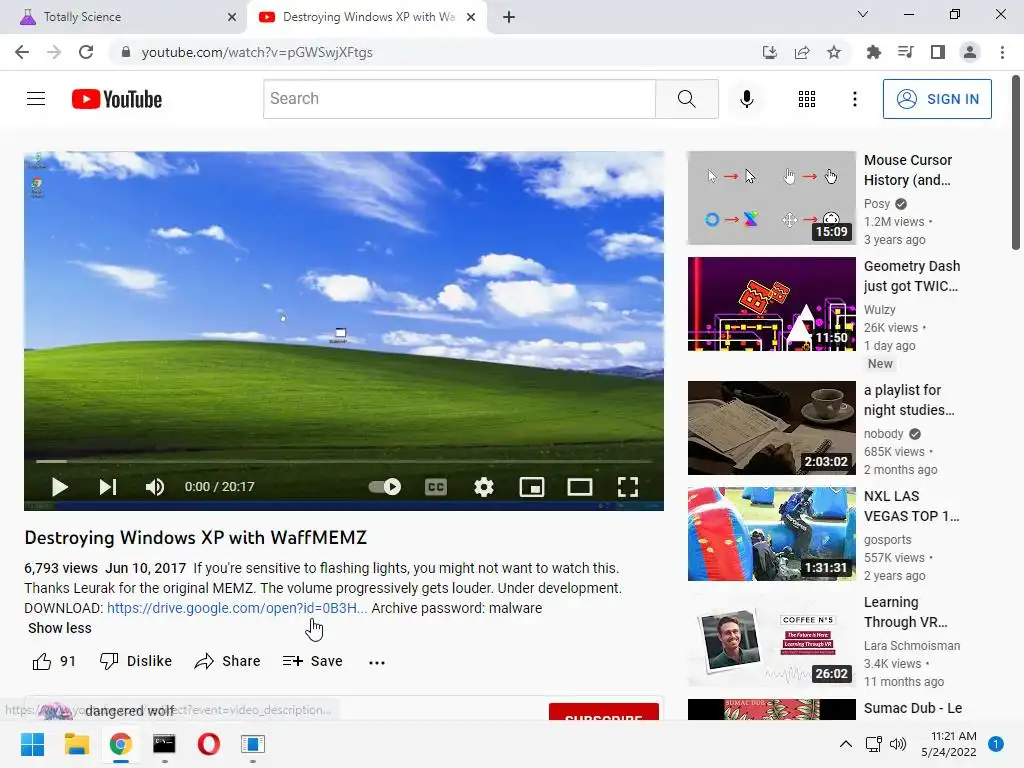Visit the Posy channel name
Viewport: 1024px width, 768px height.
pyautogui.click(x=876, y=204)
